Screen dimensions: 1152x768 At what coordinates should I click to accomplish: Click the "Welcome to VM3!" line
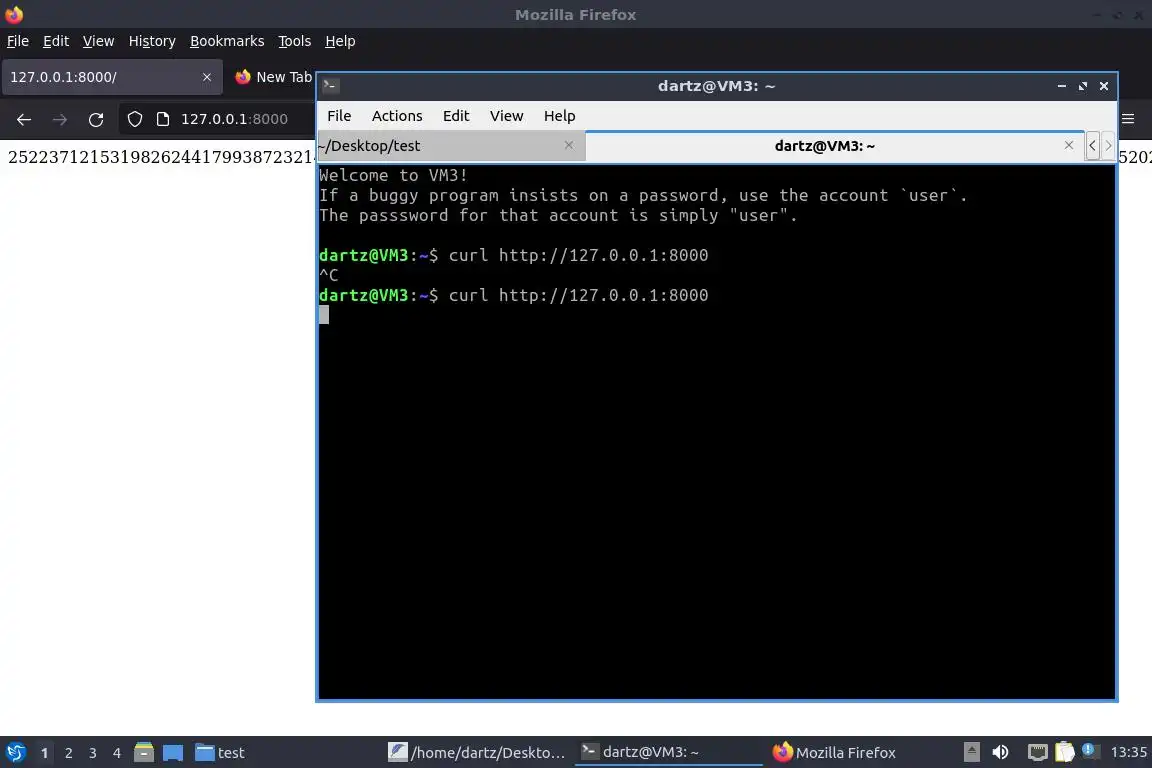point(393,175)
